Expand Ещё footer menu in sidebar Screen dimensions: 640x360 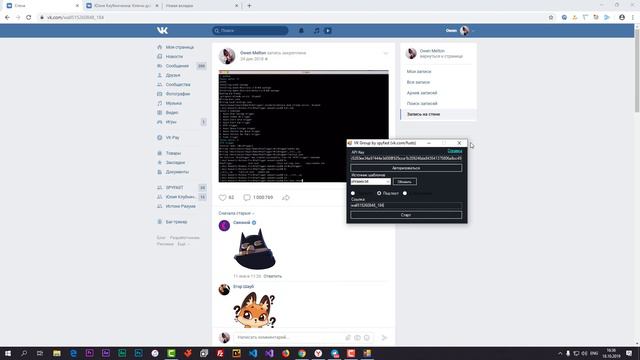coord(183,244)
